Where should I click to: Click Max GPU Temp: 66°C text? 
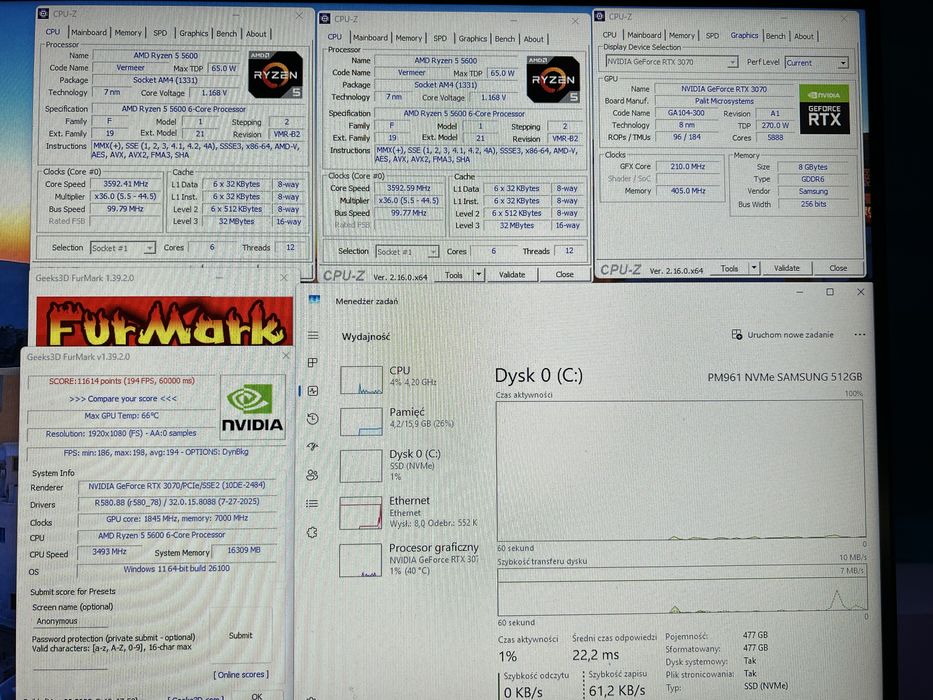pos(121,415)
